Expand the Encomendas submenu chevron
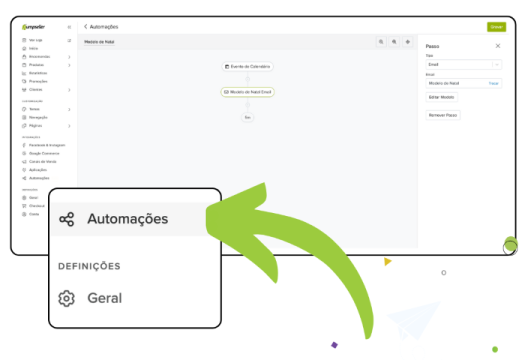 pos(69,57)
